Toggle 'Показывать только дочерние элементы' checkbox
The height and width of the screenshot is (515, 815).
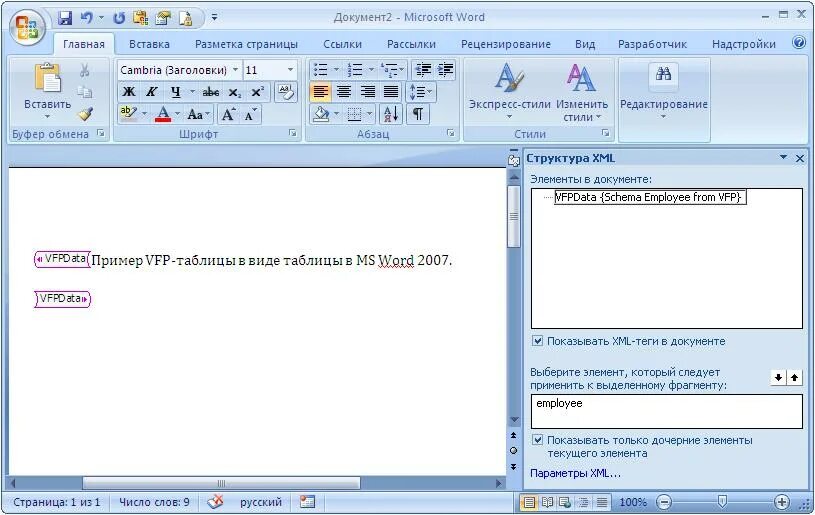tap(538, 440)
